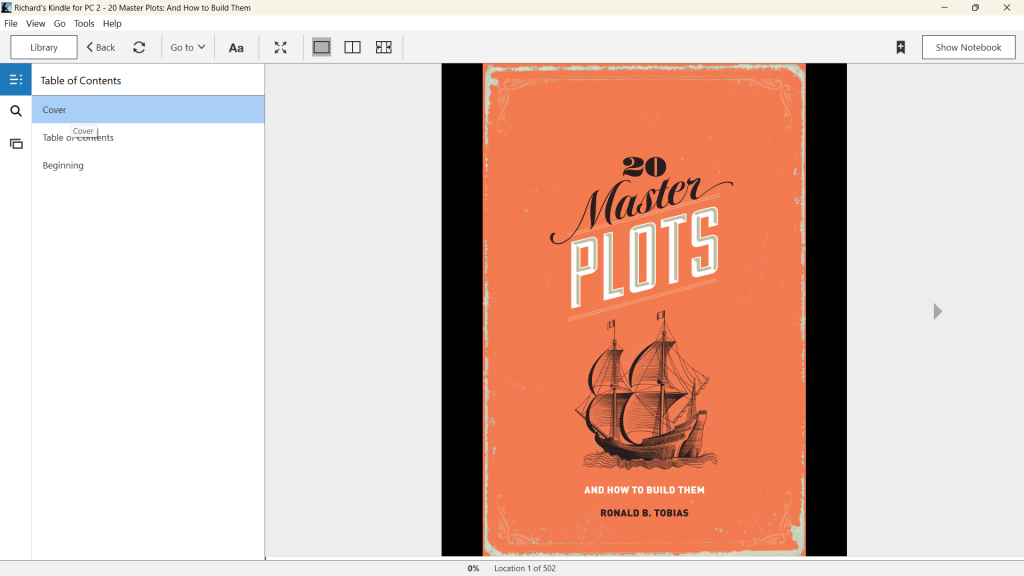Open the Tools menu

coord(84,23)
